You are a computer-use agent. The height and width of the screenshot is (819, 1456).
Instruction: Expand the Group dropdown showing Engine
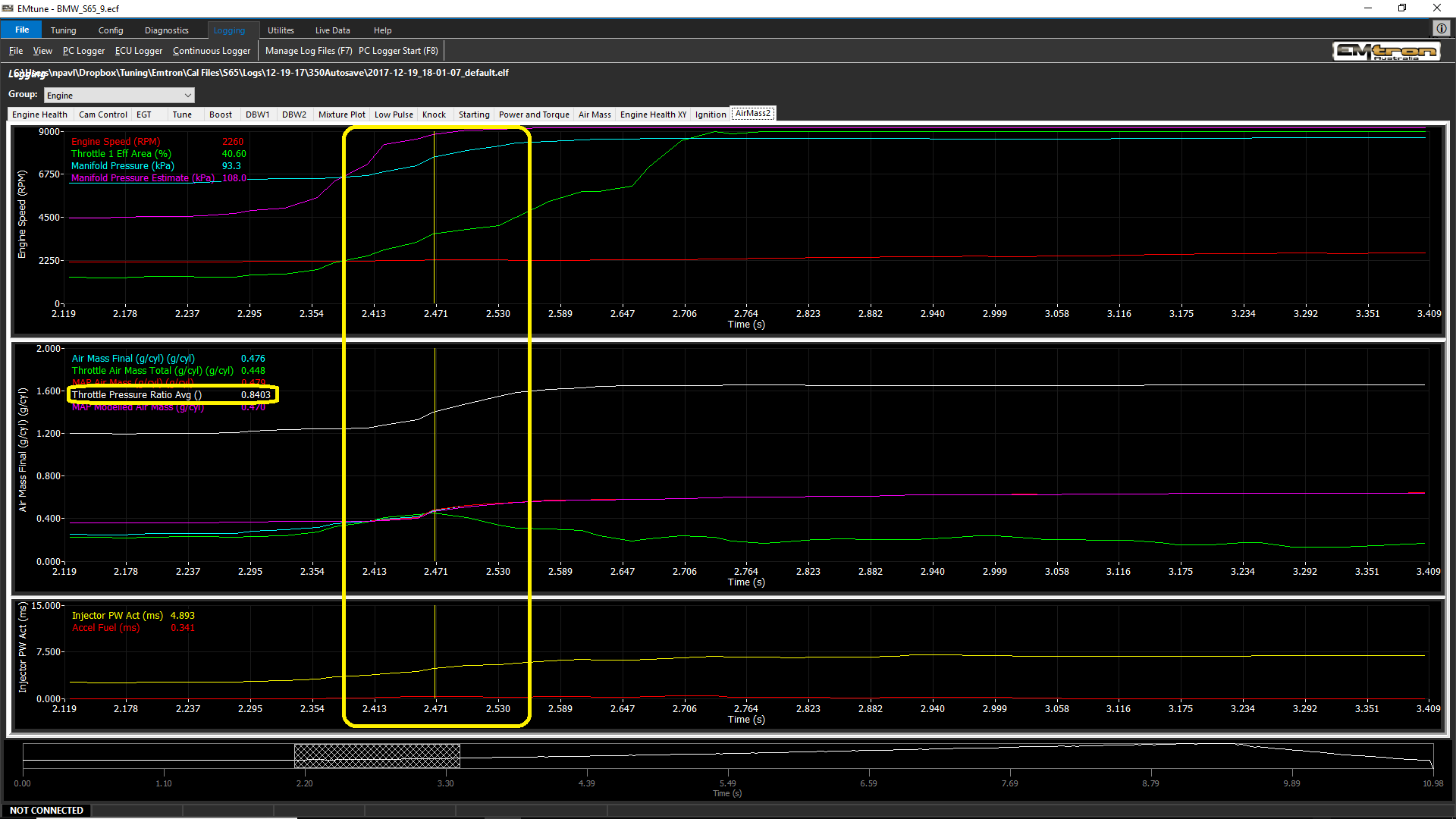tap(119, 96)
